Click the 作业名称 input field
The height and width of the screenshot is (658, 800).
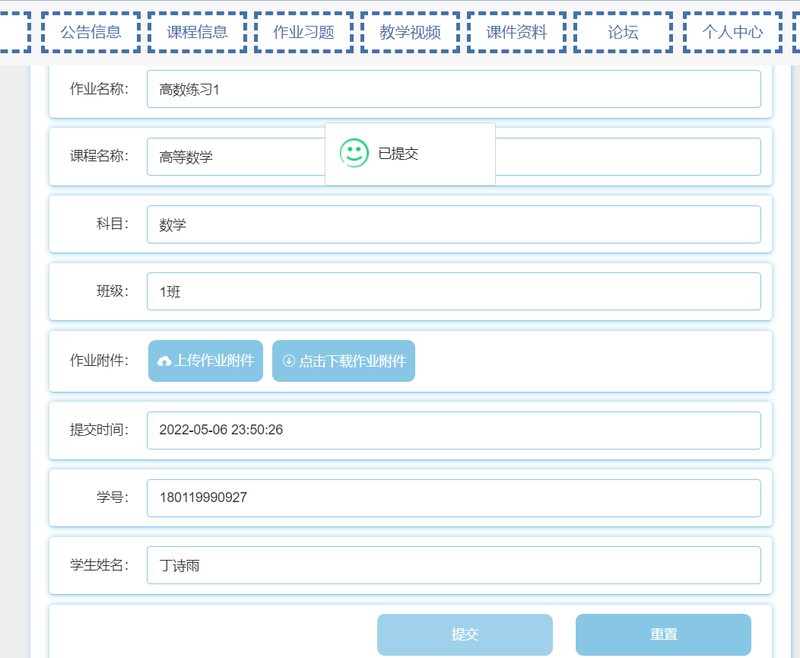[454, 89]
